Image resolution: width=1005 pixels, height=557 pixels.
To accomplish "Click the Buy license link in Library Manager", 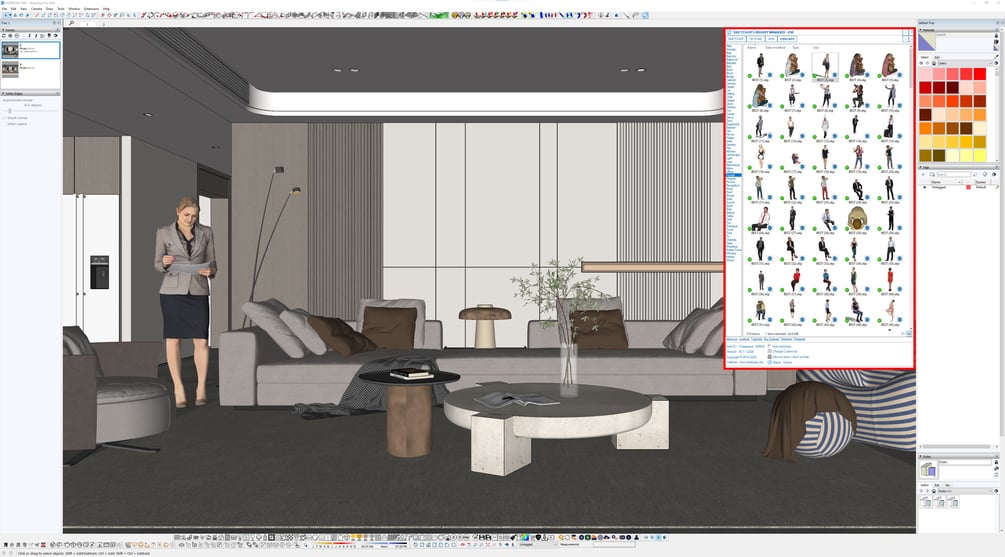I will pos(772,339).
